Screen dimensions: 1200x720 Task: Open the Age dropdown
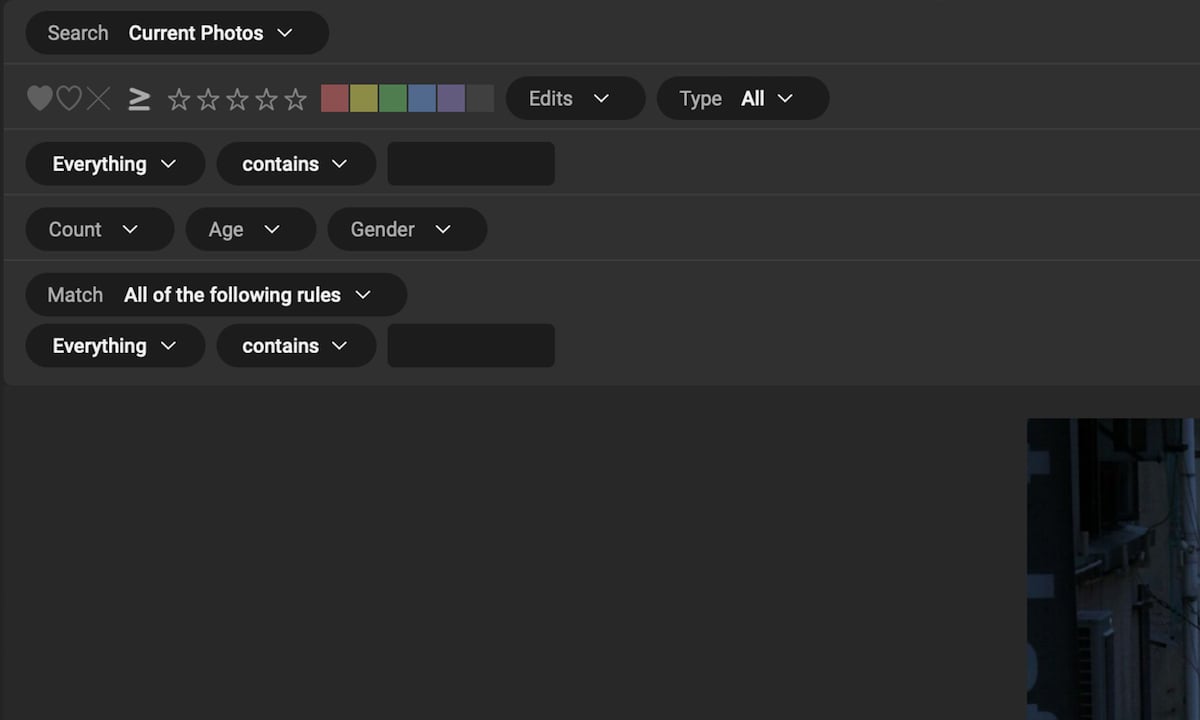250,229
